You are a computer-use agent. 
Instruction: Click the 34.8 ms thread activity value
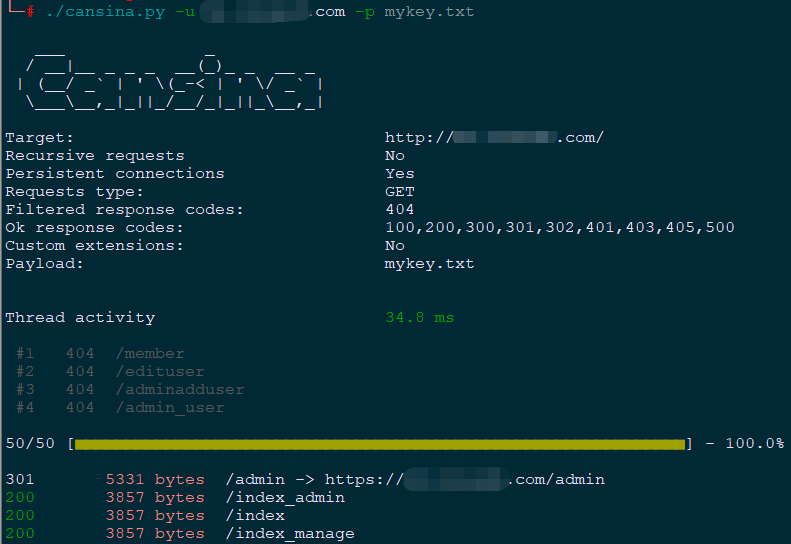(419, 317)
